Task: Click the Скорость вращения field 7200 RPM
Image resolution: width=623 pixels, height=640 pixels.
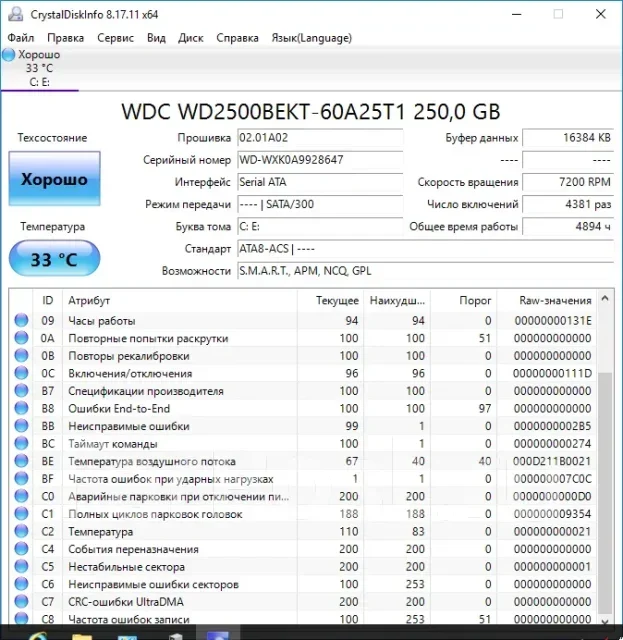Action: point(568,182)
